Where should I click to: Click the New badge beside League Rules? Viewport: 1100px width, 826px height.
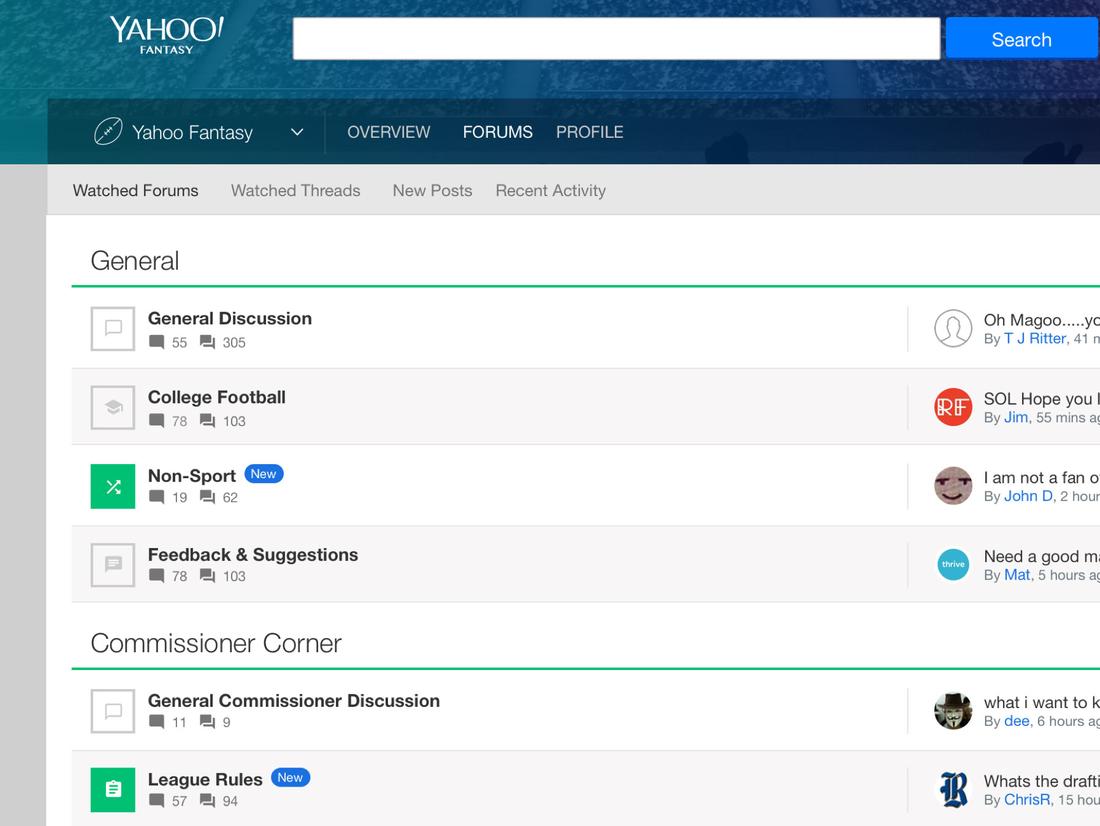coord(290,777)
